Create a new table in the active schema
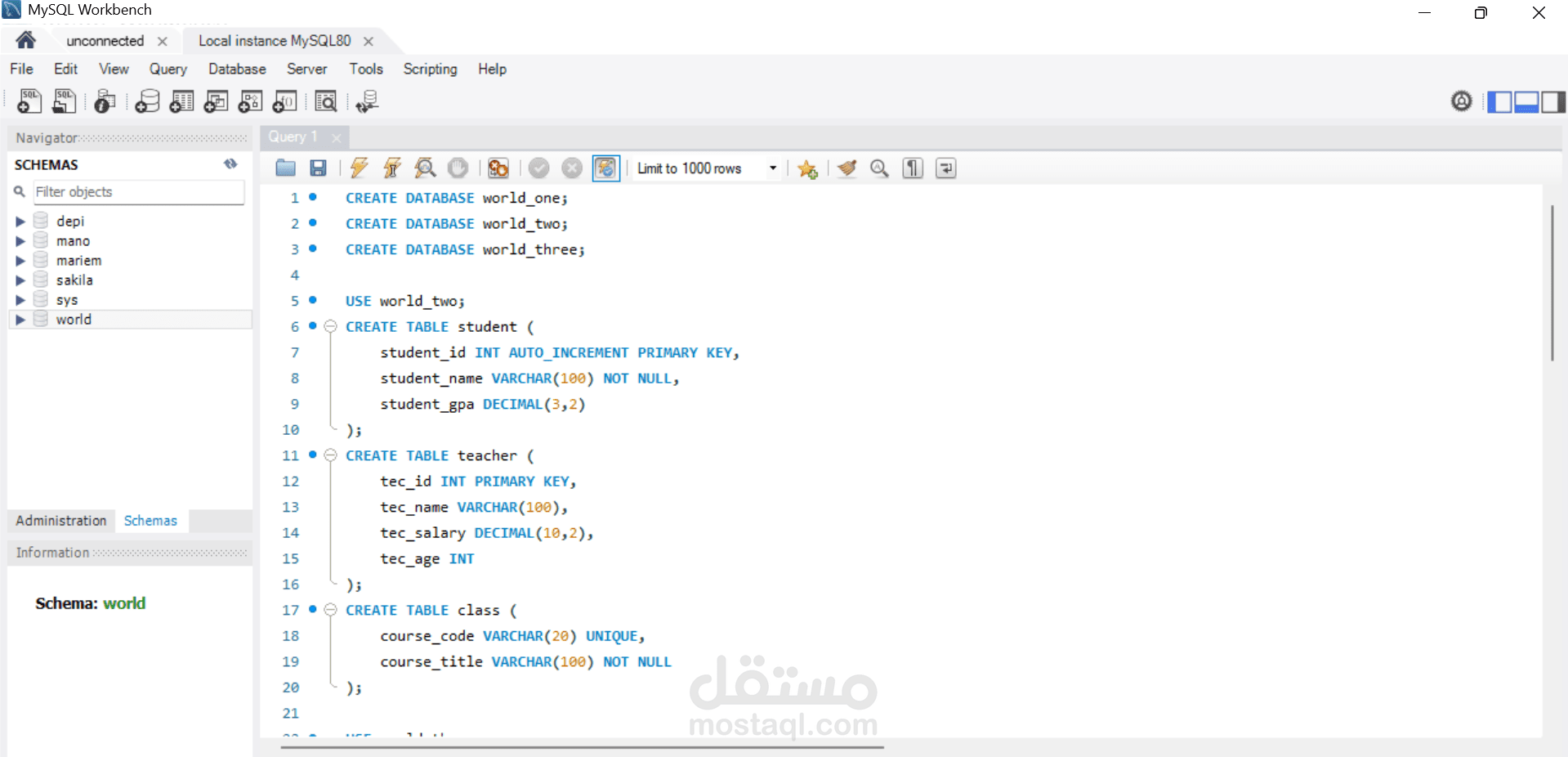The width and height of the screenshot is (1568, 757). tap(181, 101)
